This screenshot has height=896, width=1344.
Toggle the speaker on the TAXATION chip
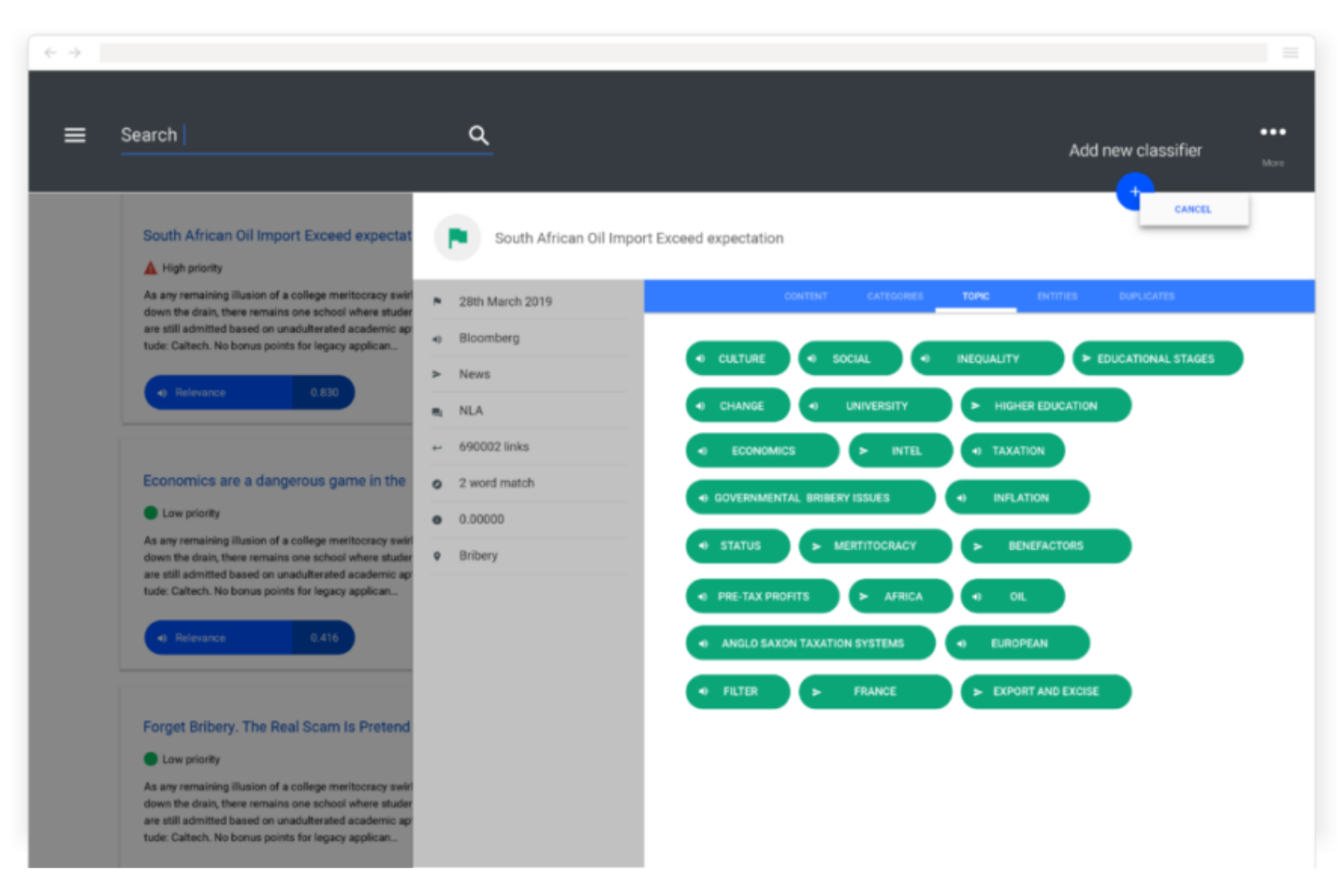pyautogui.click(x=977, y=450)
